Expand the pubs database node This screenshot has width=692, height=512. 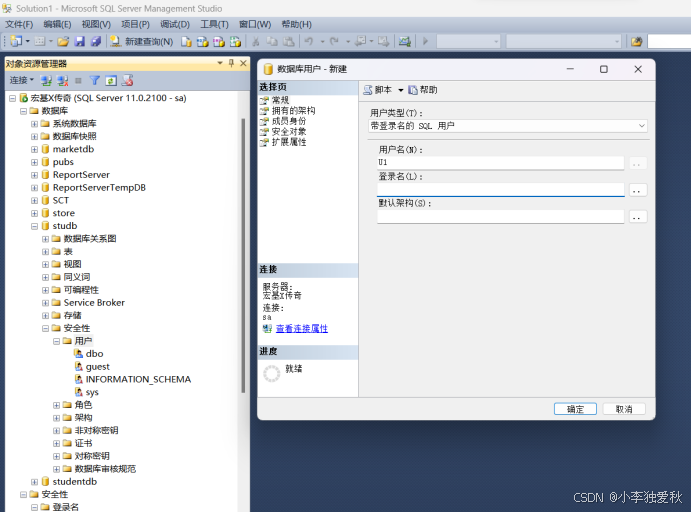click(x=34, y=162)
